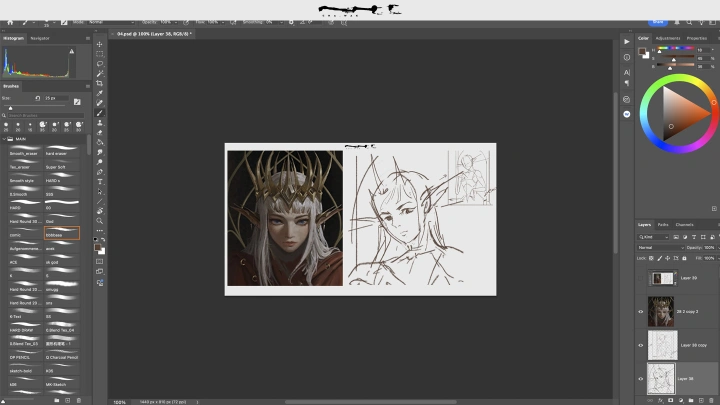
Task: Open the Opacity dropdown in options bar
Action: click(x=175, y=22)
